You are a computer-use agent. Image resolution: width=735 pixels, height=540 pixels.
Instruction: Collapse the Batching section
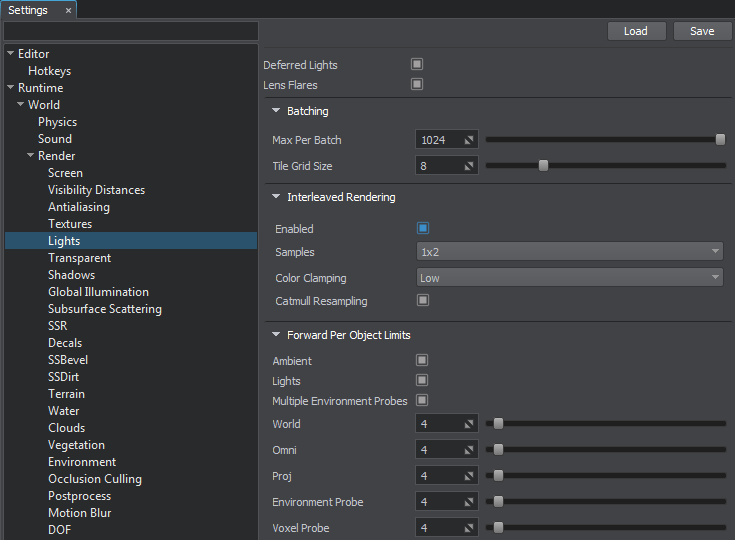point(276,111)
